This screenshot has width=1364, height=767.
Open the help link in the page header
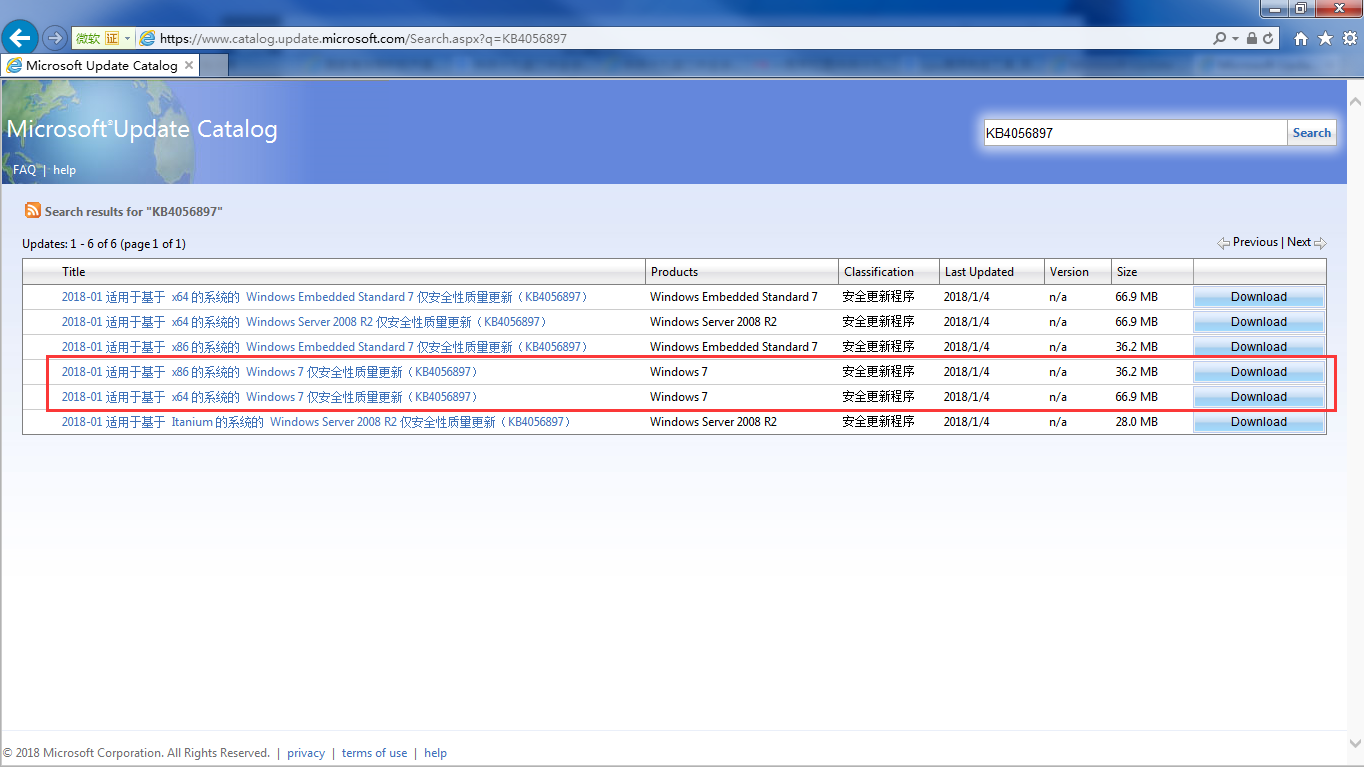64,170
